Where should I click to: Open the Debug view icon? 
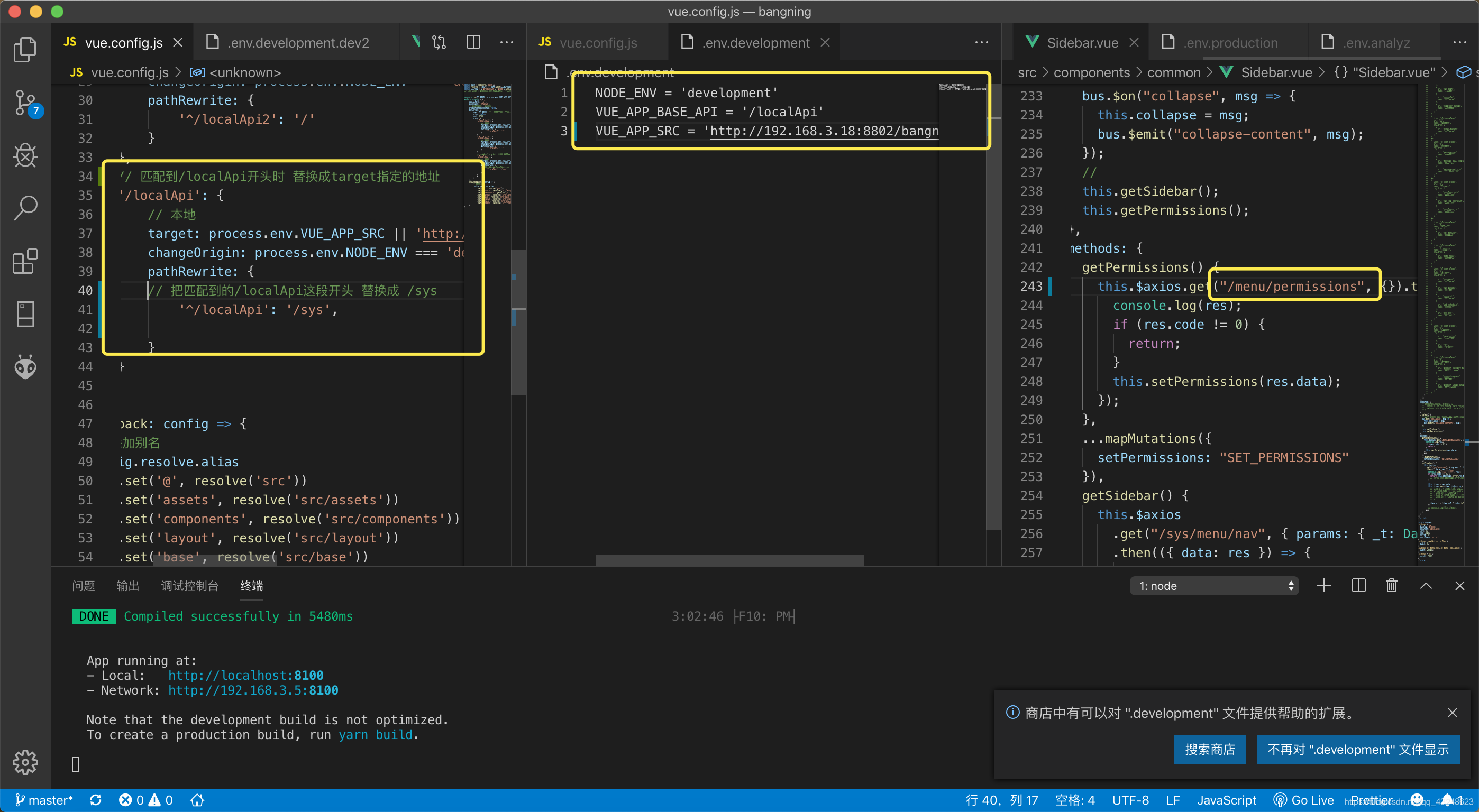tap(25, 155)
